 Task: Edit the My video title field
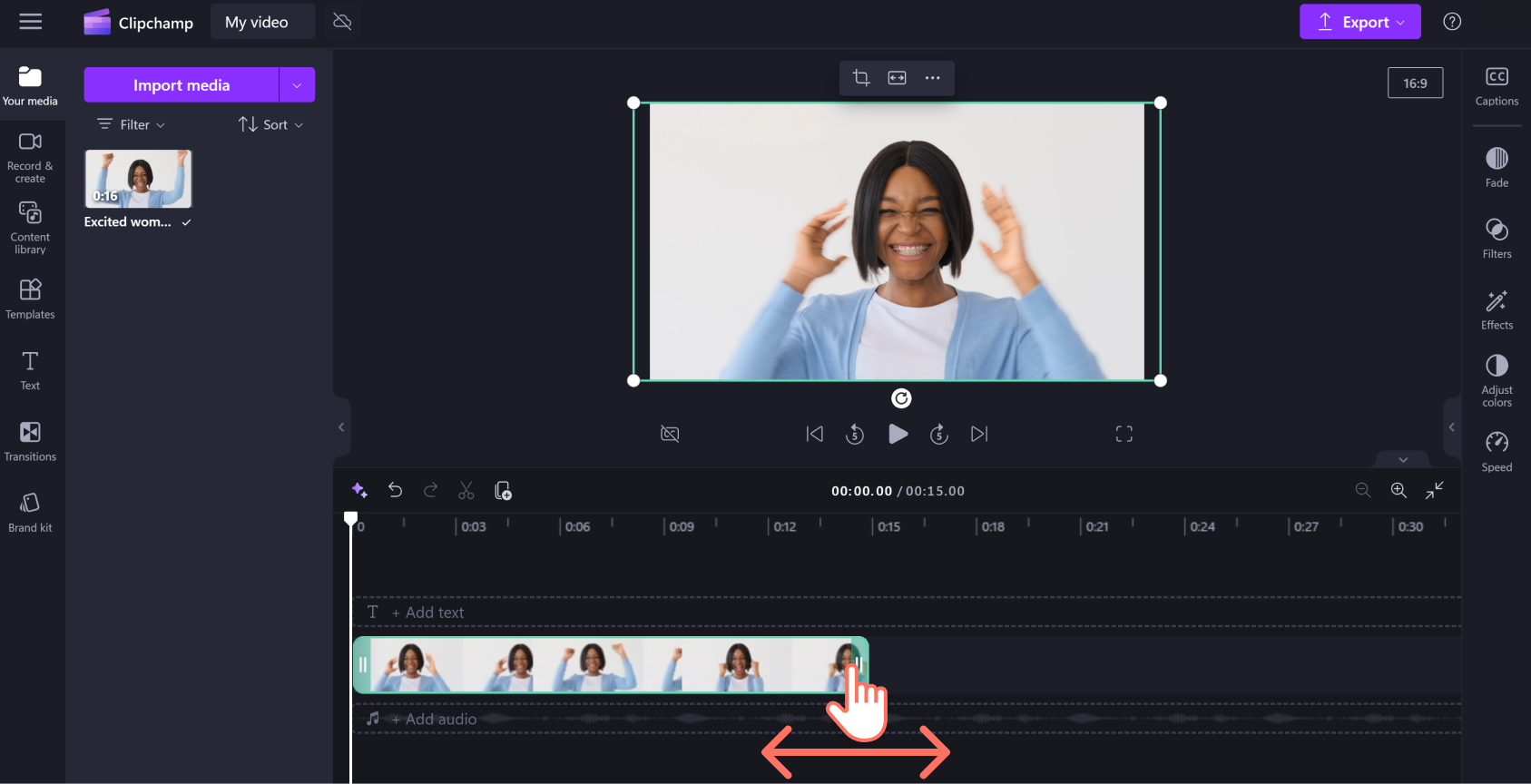click(263, 22)
